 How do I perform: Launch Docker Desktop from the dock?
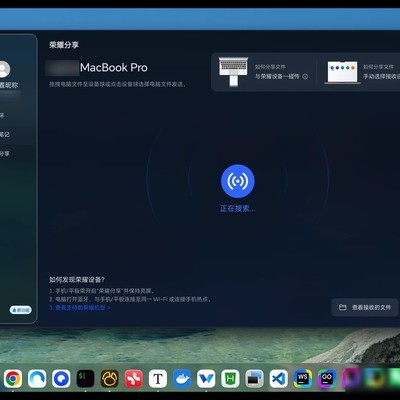[182, 379]
